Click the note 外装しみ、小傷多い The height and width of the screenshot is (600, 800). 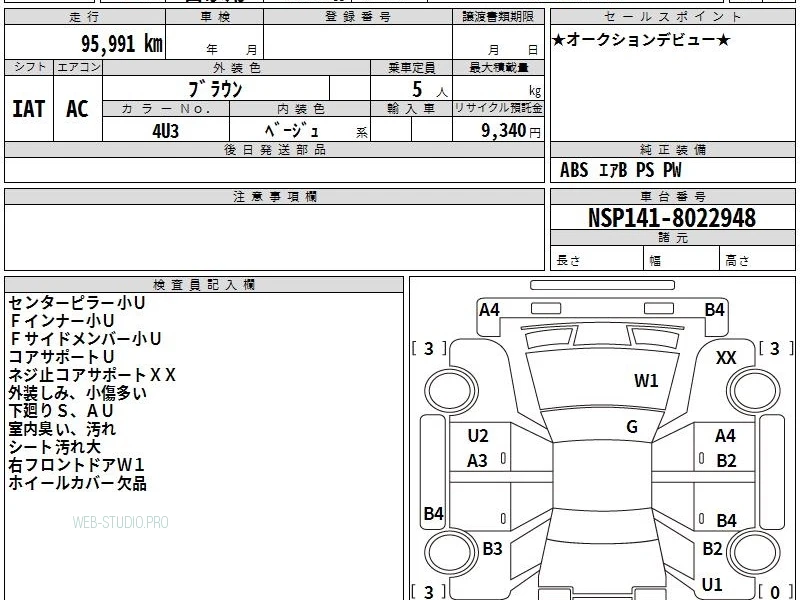tap(78, 393)
